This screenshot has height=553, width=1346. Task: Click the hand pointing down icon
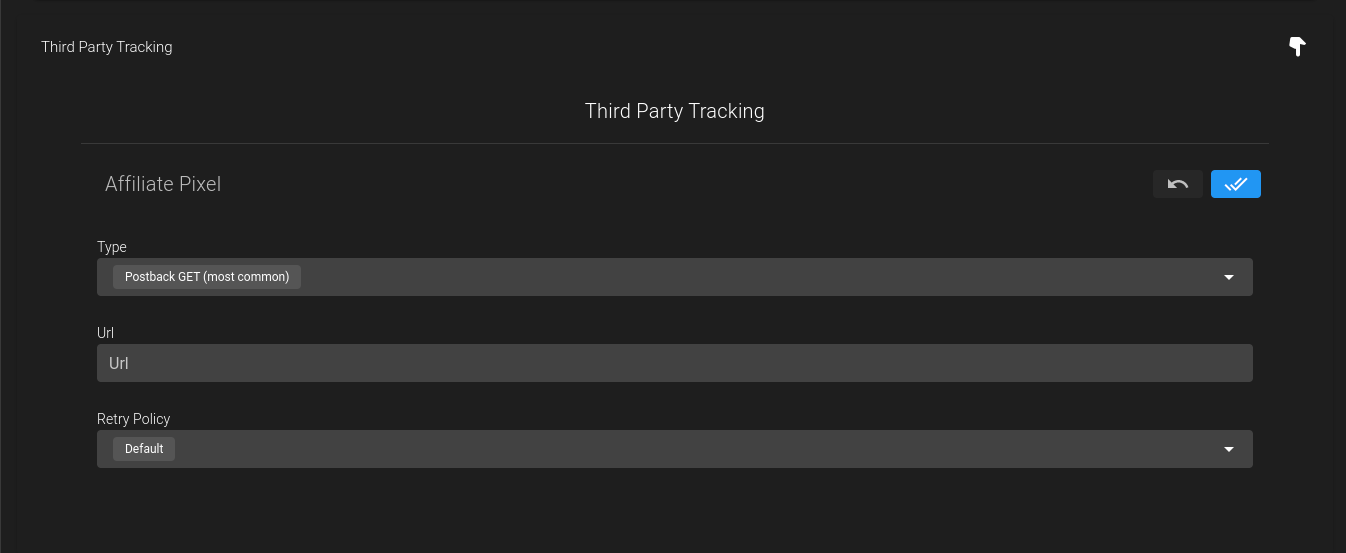coord(1297,46)
